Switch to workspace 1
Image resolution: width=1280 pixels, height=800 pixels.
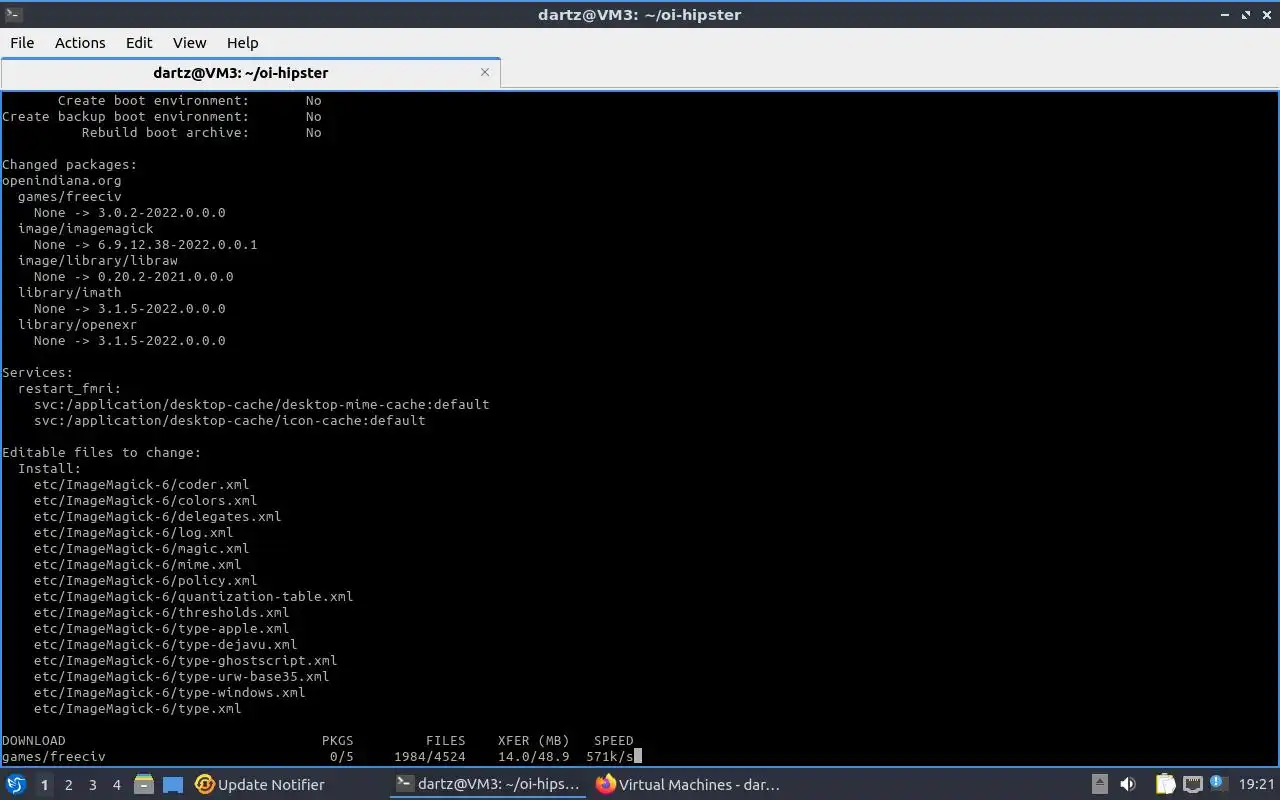[44, 785]
